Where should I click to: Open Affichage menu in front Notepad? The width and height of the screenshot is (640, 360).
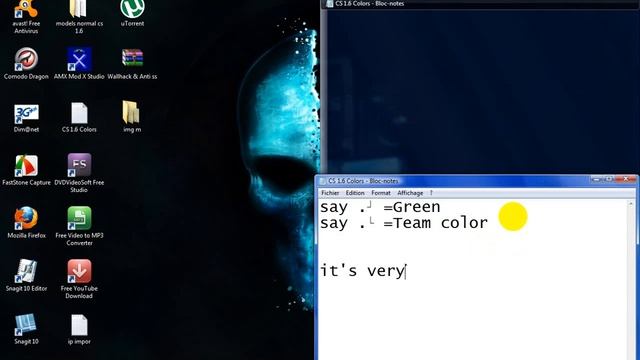coord(410,193)
